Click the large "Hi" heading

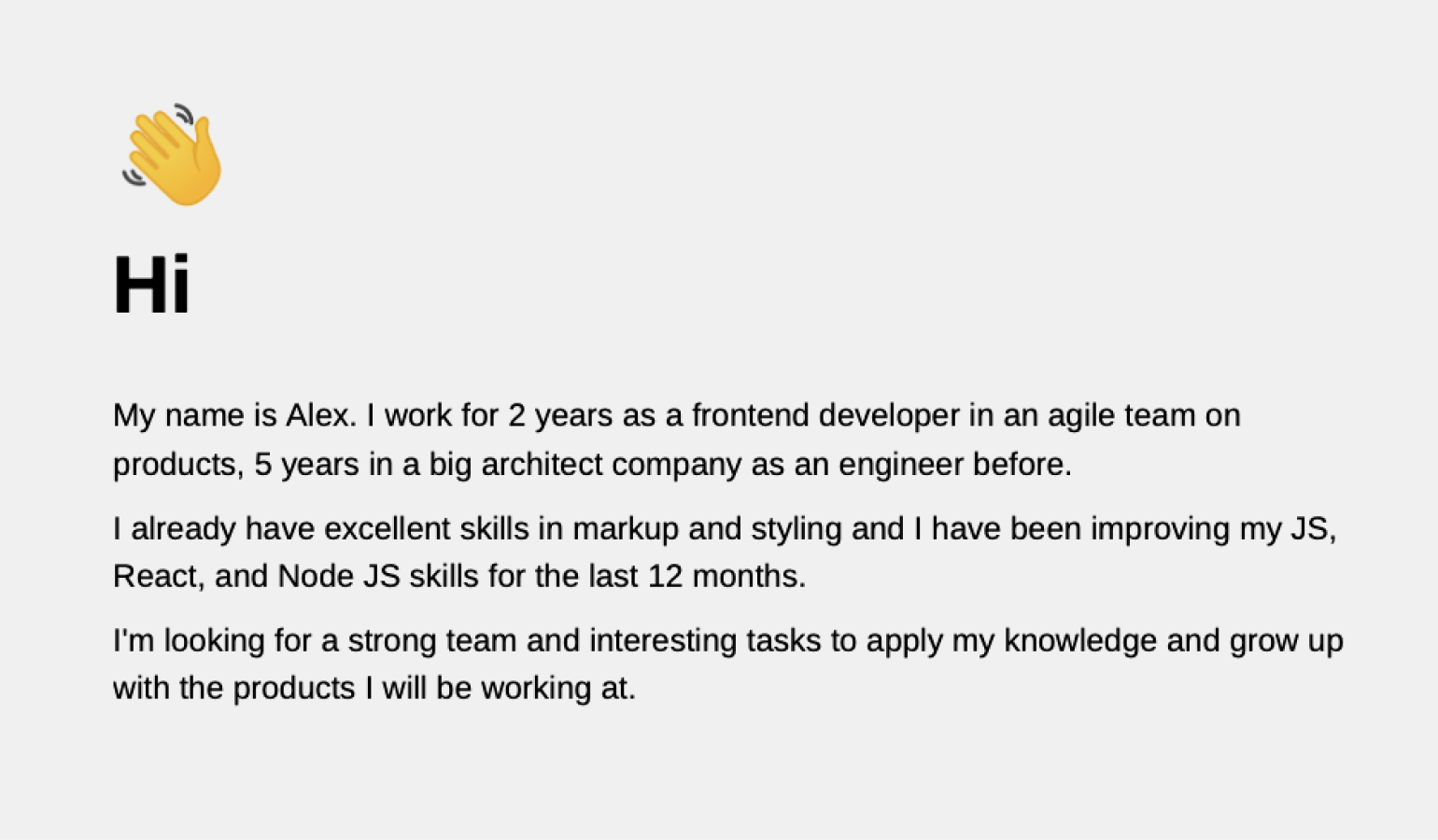click(x=151, y=285)
